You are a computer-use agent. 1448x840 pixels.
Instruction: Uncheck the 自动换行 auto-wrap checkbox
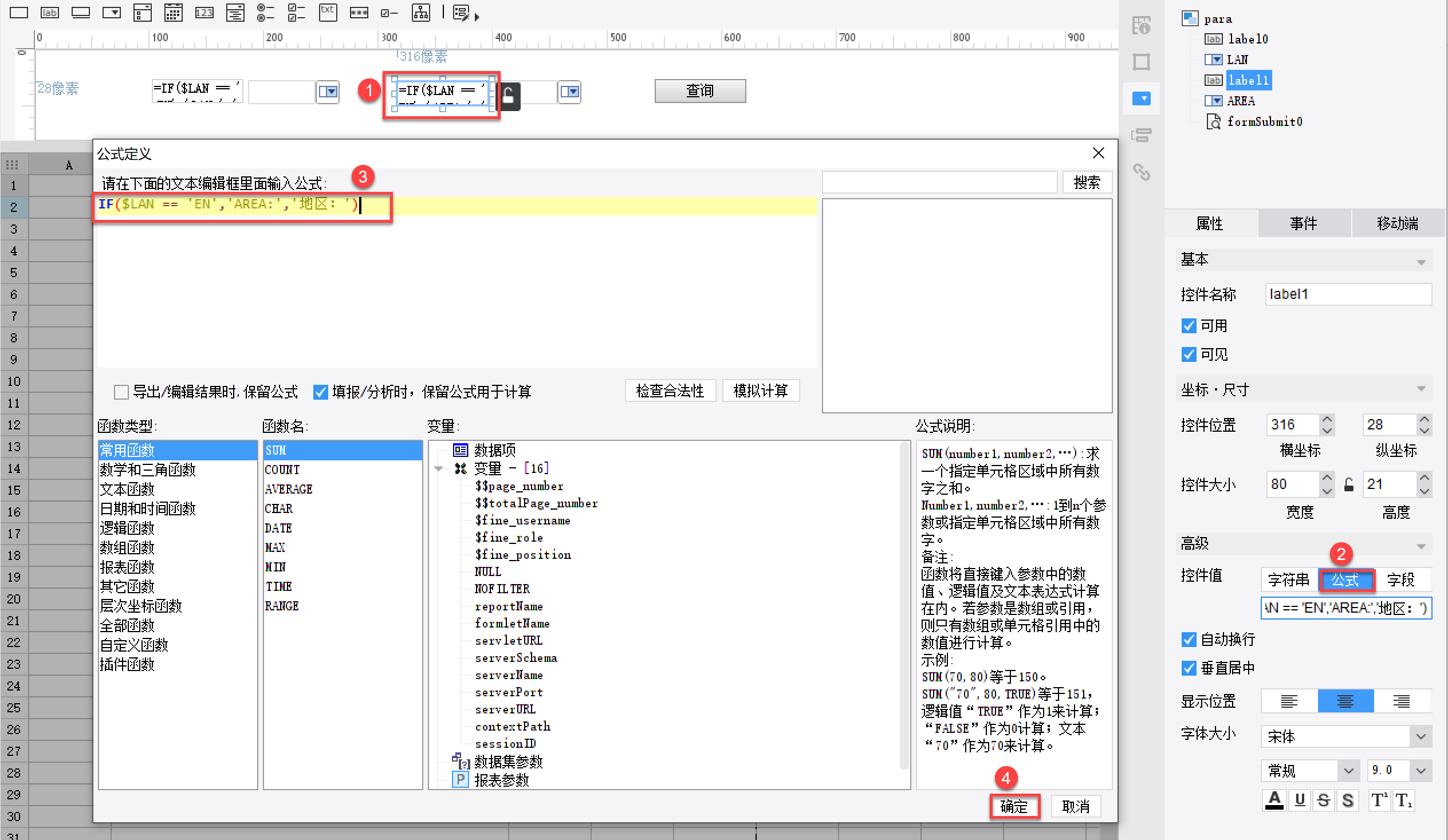1189,639
